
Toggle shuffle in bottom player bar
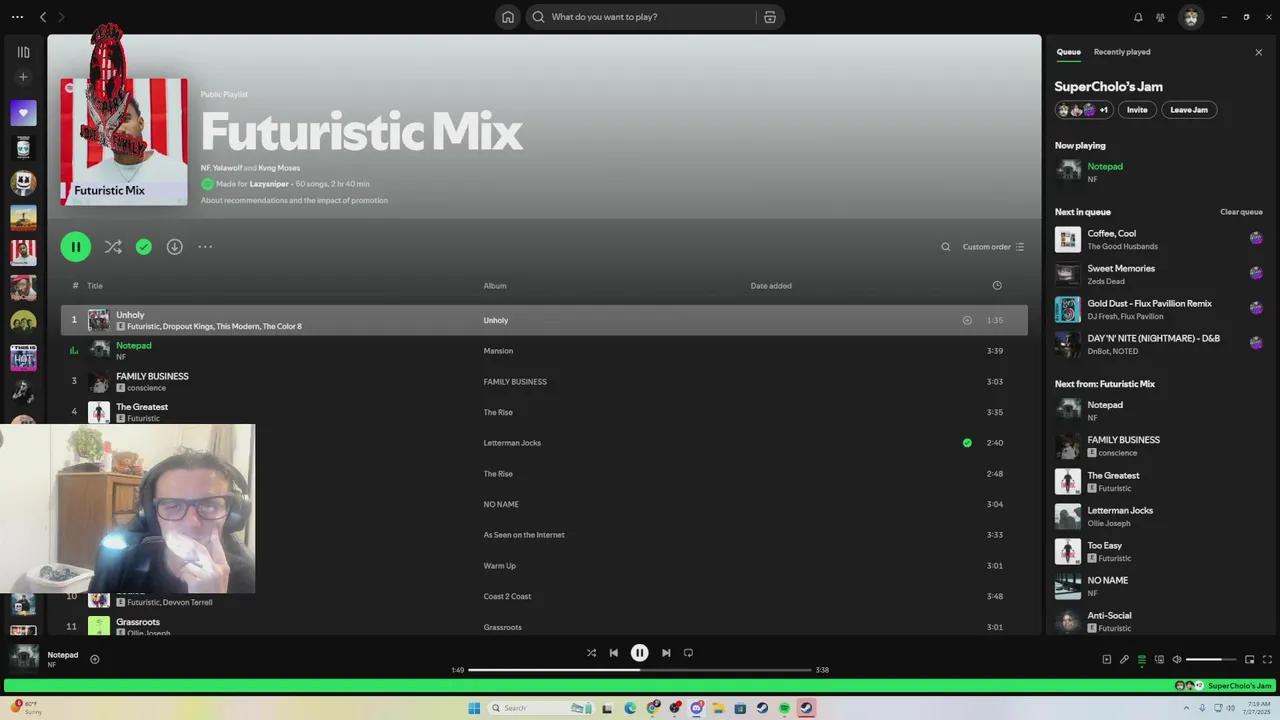point(591,653)
